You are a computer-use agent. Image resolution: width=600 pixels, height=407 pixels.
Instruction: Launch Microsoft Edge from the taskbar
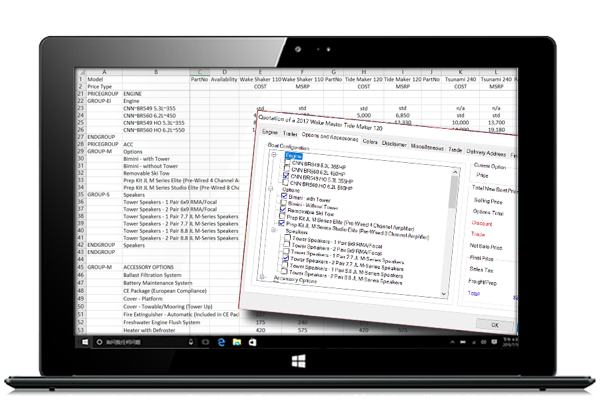coord(221,342)
